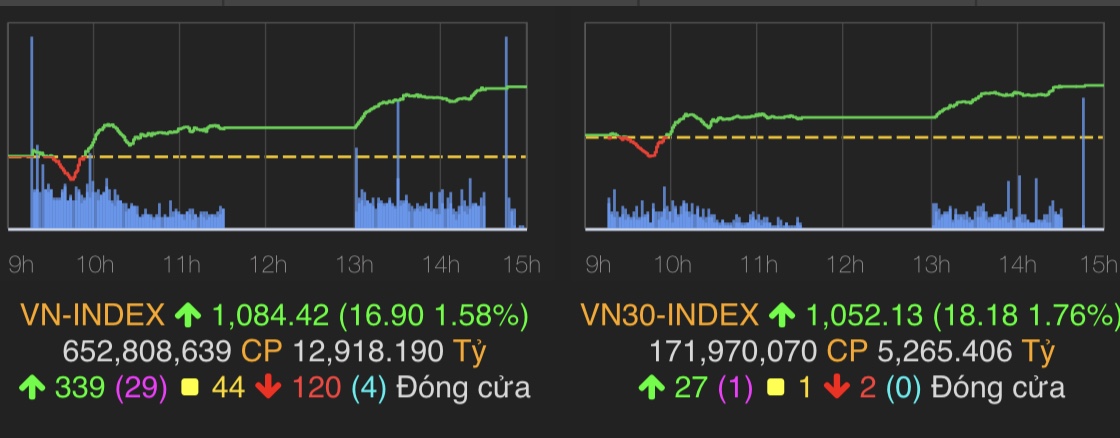The height and width of the screenshot is (438, 1120).
Task: Click the 11h label on VN30 chart
Action: coord(759,266)
